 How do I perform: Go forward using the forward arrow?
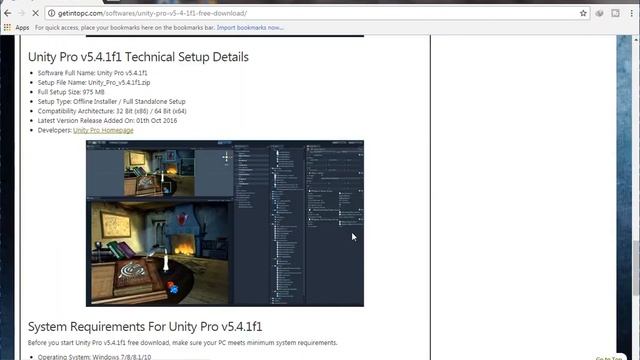[21, 13]
